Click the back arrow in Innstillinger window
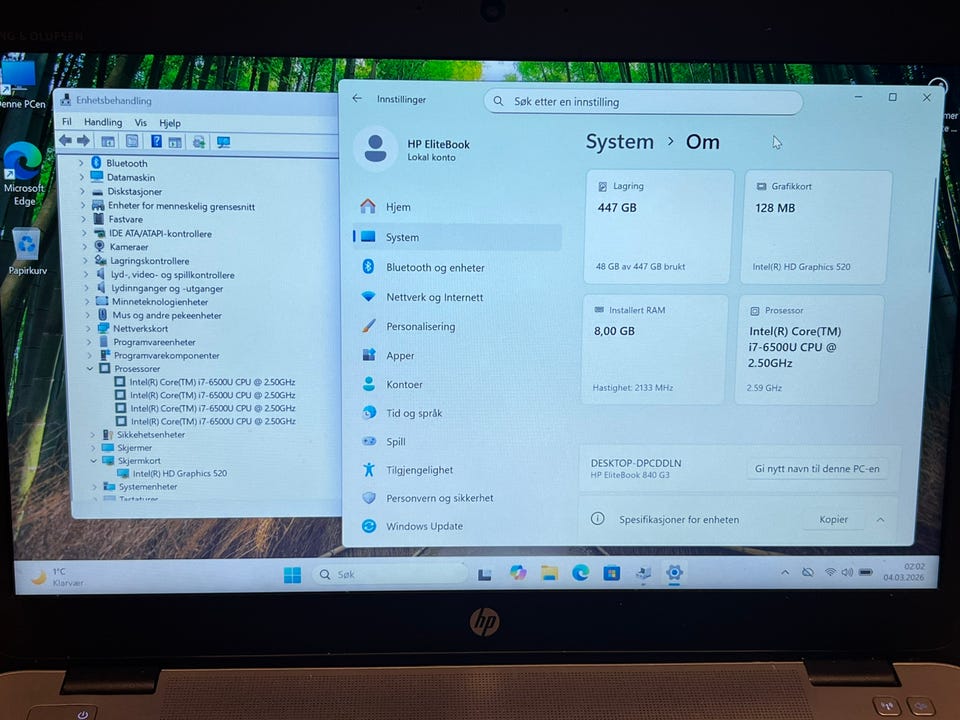 pyautogui.click(x=358, y=99)
